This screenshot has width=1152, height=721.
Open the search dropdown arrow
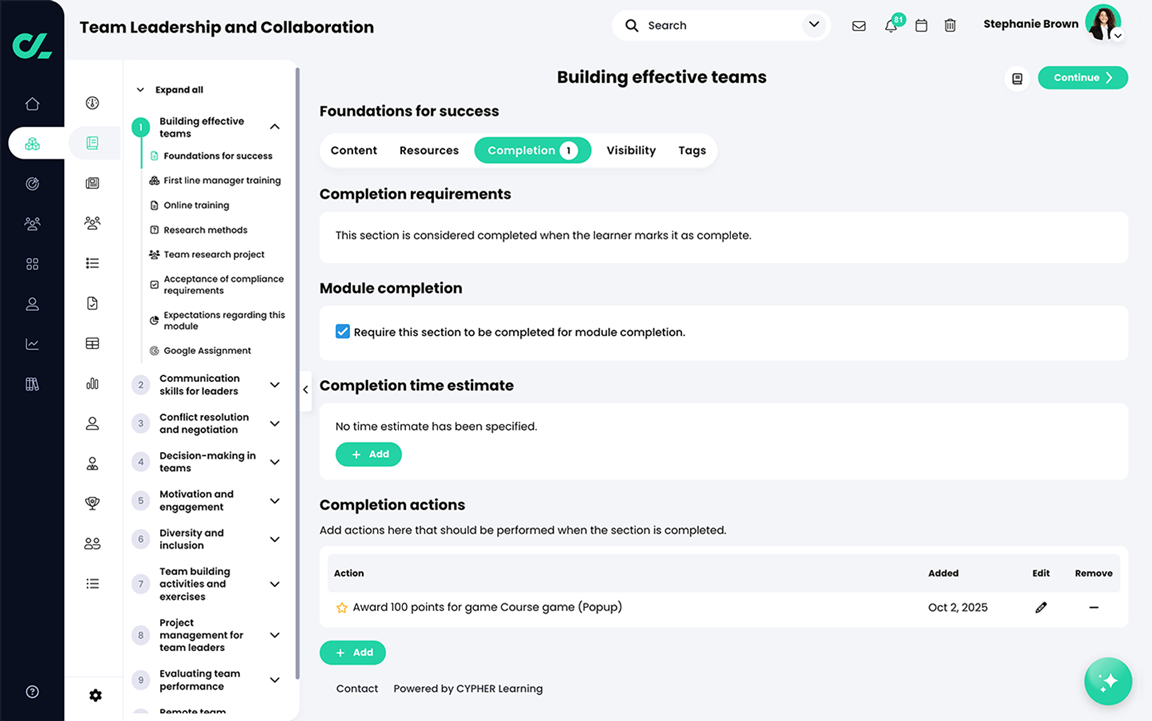point(813,24)
